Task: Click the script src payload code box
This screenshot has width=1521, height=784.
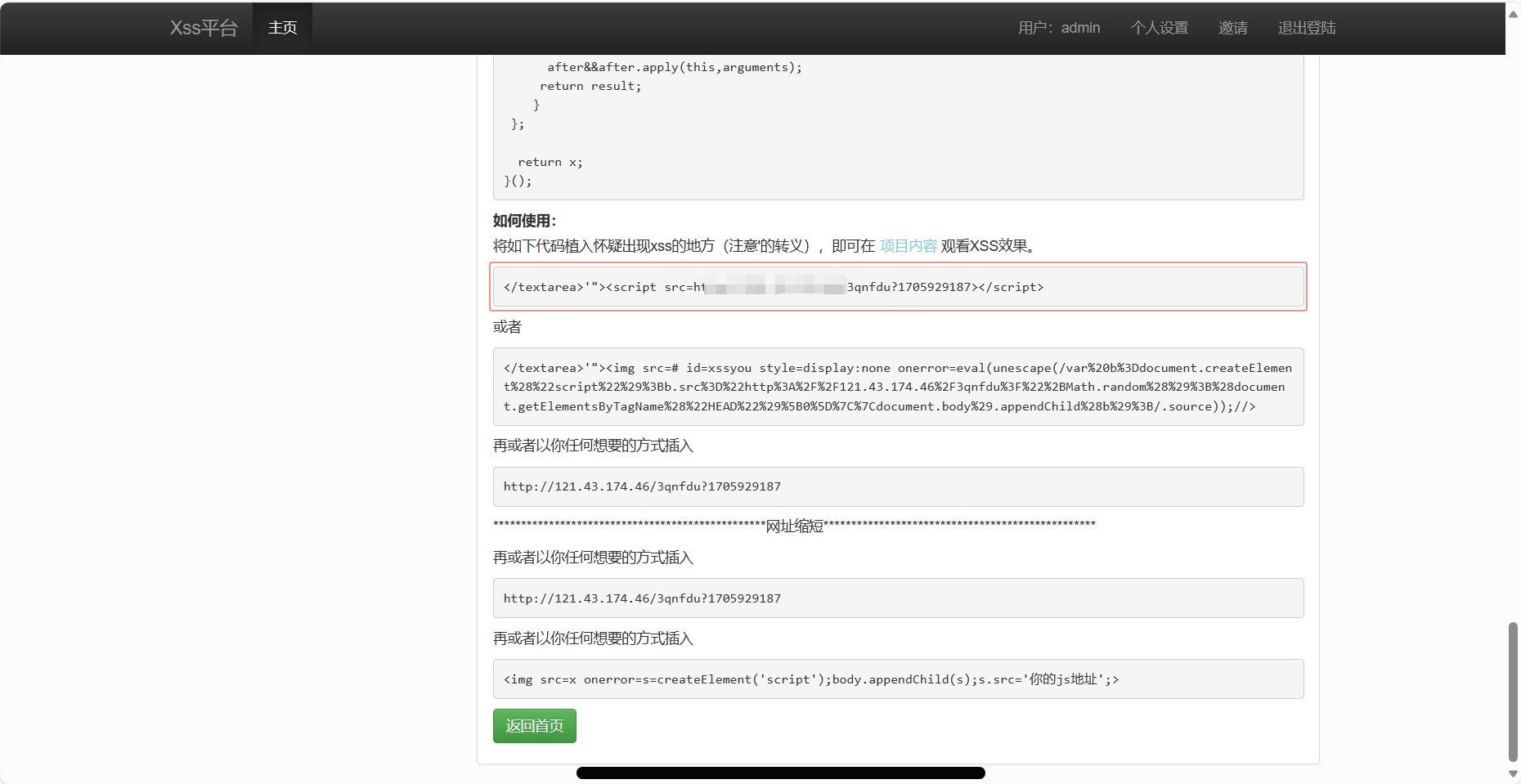Action: point(898,287)
